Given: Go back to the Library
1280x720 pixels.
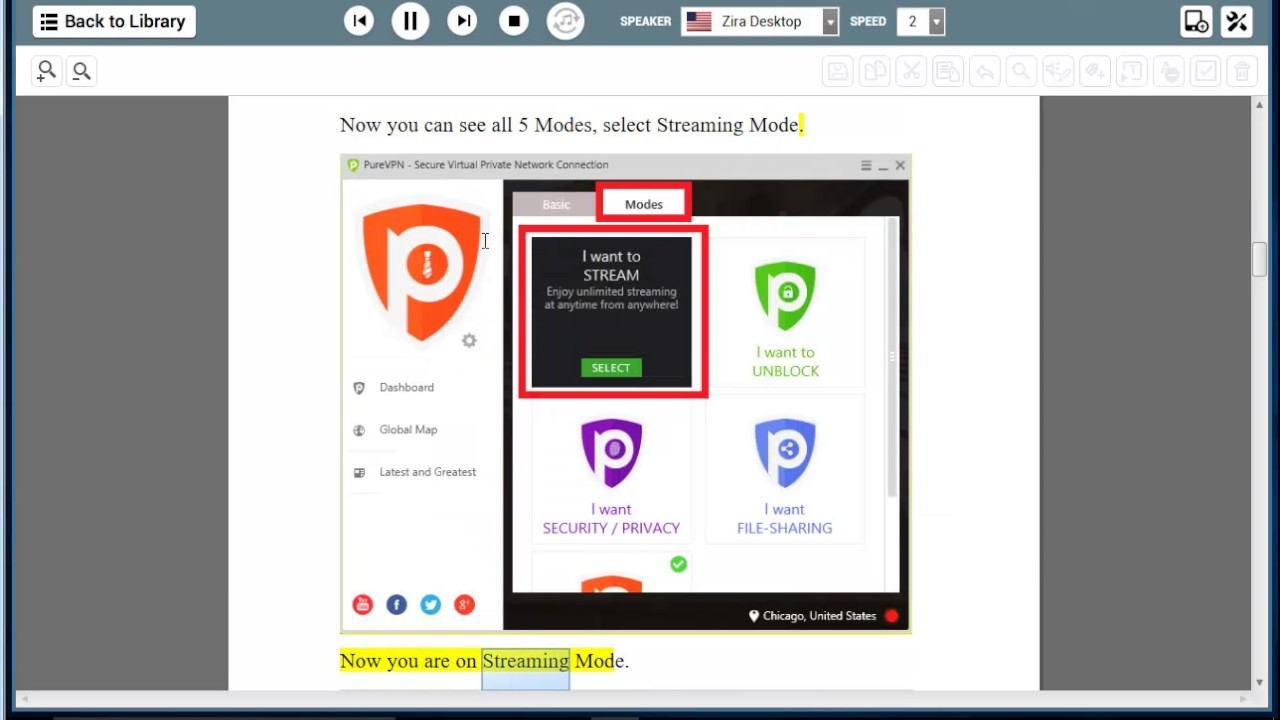Looking at the screenshot, I should (114, 21).
